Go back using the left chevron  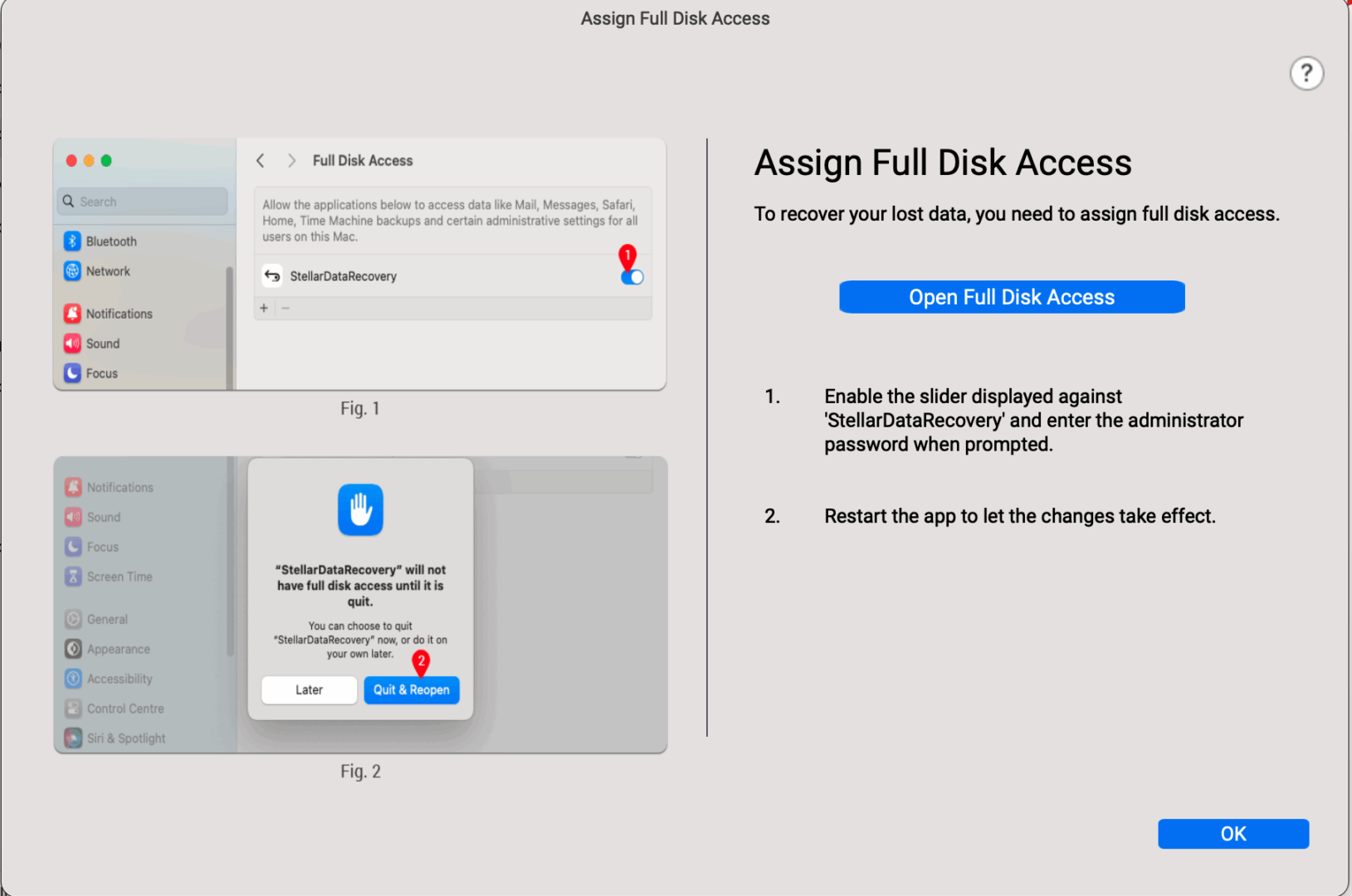[x=261, y=161]
